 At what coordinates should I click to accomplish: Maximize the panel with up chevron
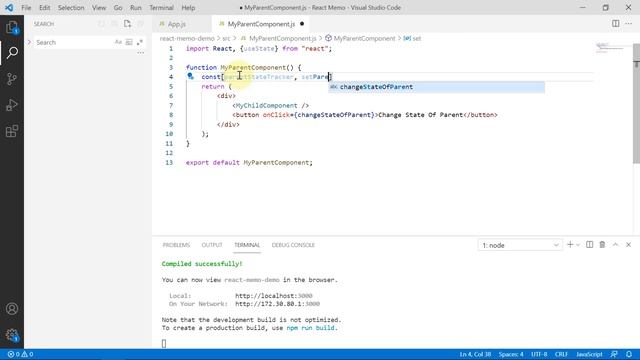(616, 244)
